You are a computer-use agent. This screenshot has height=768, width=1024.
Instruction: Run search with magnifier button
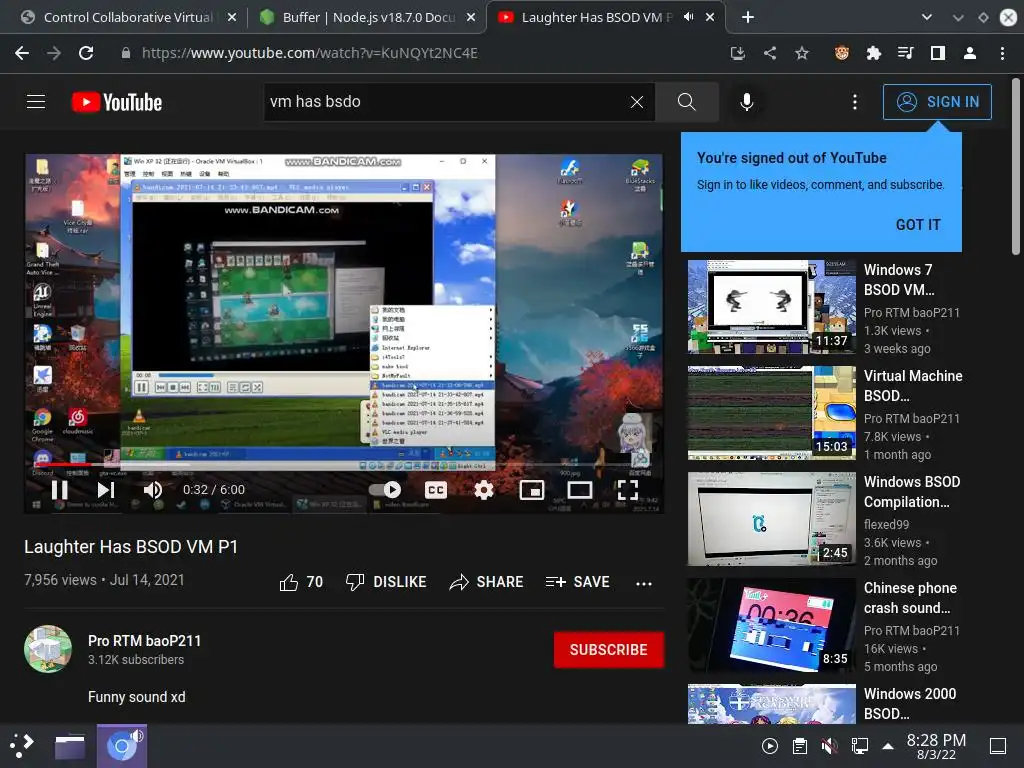686,102
